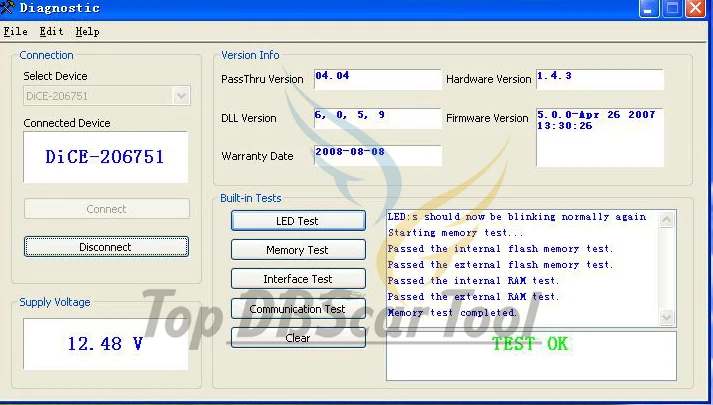Start the Memory Test
713x405 pixels.
click(x=298, y=250)
